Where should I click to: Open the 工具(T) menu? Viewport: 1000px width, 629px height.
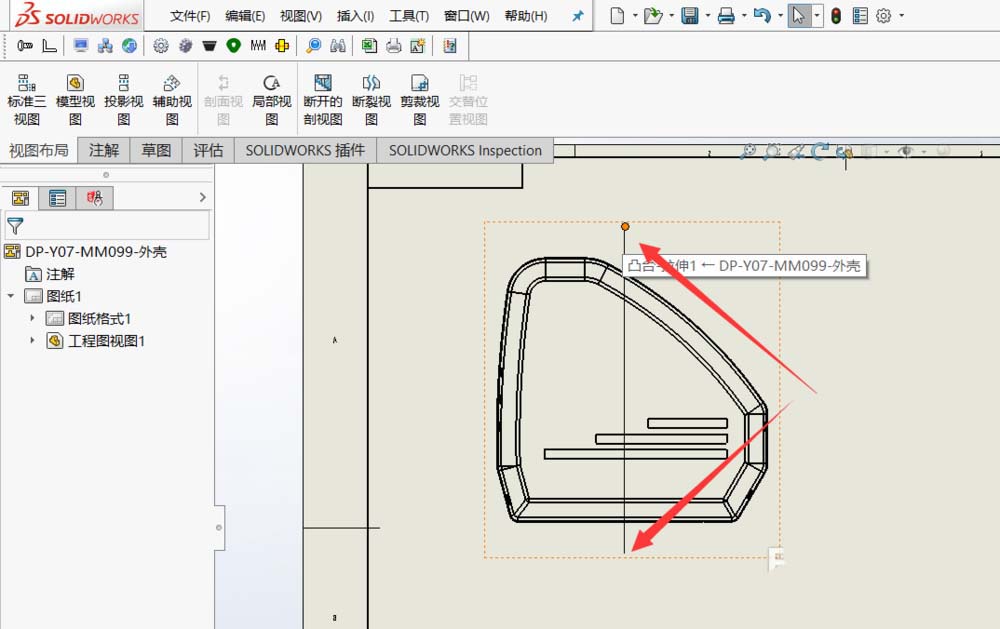[x=409, y=16]
